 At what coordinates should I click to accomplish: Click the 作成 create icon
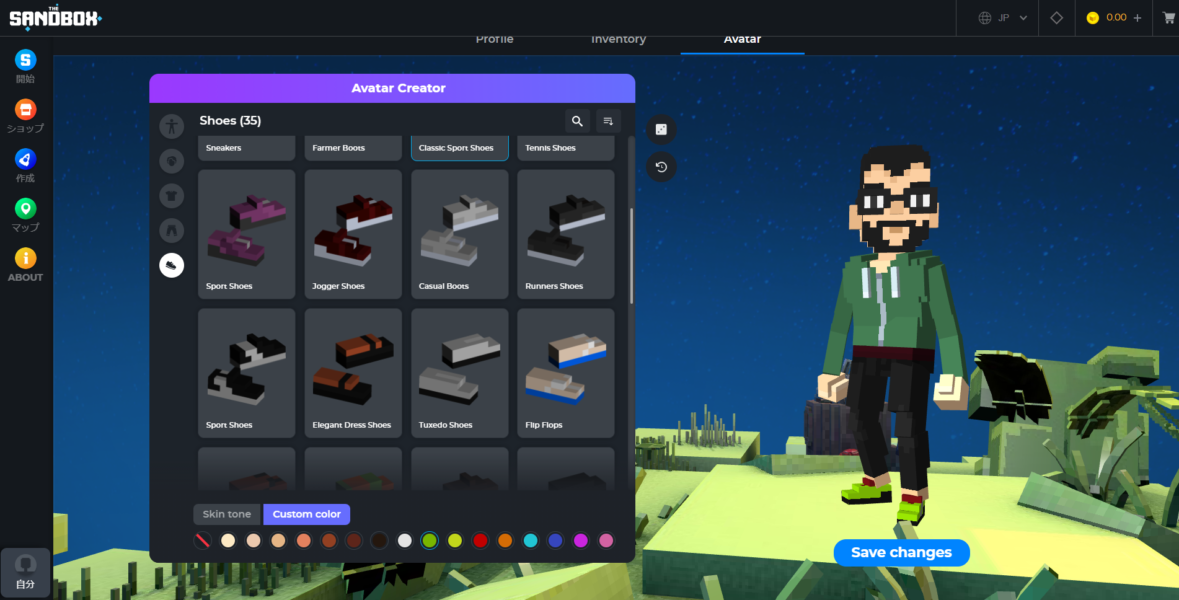coord(26,159)
